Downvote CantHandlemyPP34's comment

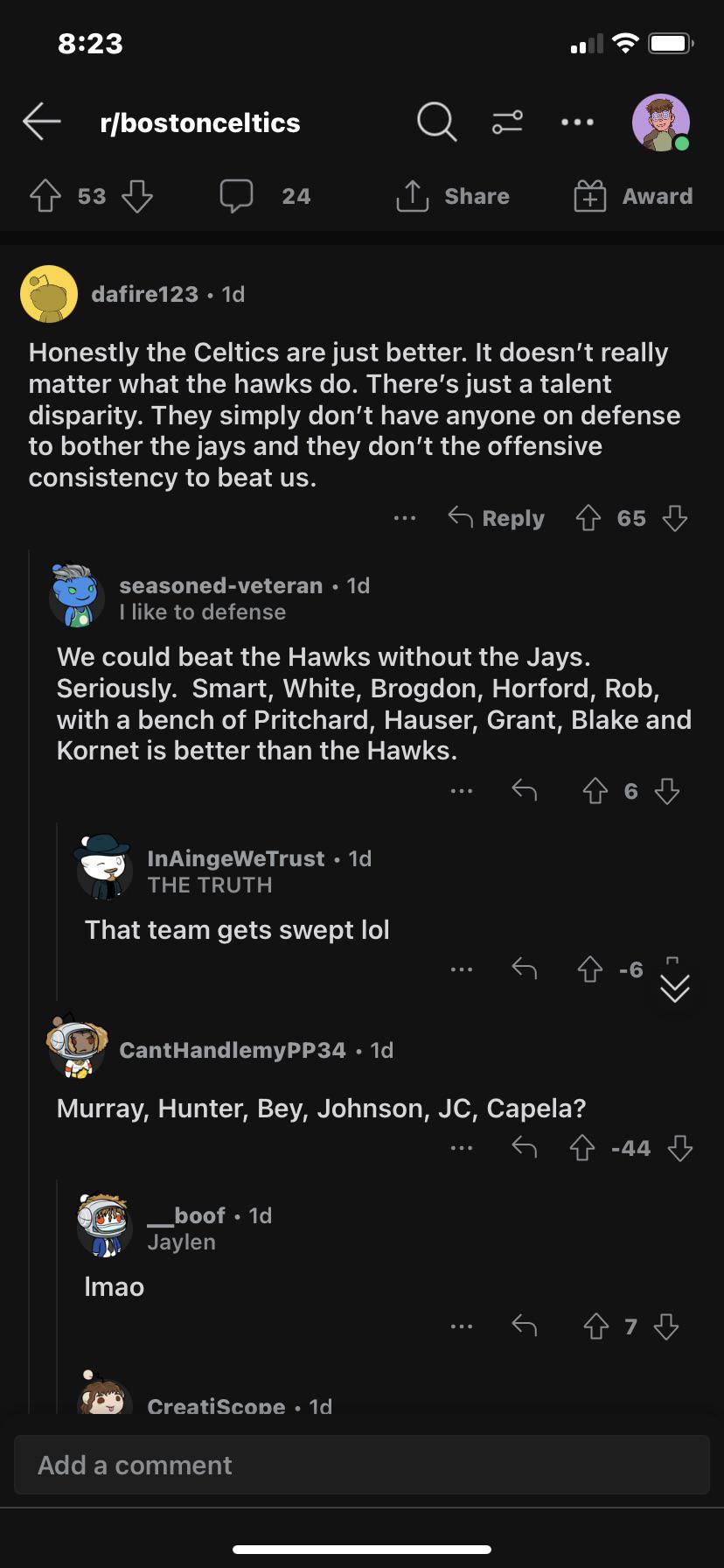(x=679, y=1147)
